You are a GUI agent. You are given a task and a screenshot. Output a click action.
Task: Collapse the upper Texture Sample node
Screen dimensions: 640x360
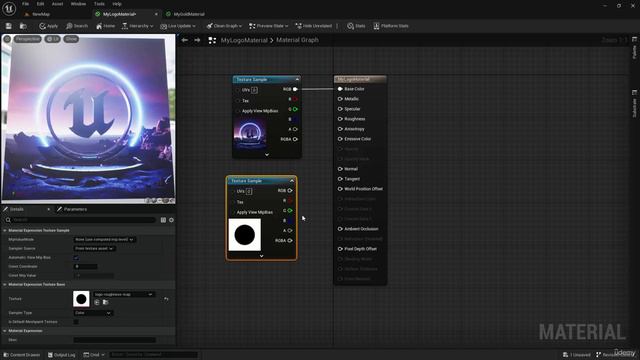coord(297,79)
